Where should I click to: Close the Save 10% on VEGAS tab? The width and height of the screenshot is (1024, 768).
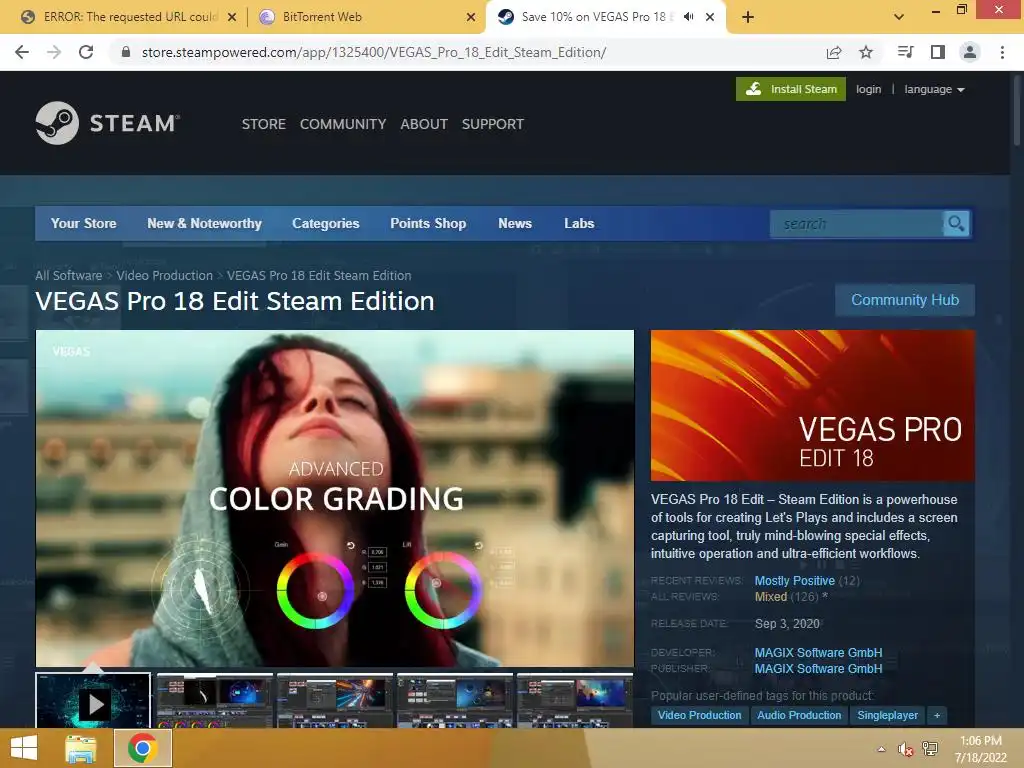[710, 18]
